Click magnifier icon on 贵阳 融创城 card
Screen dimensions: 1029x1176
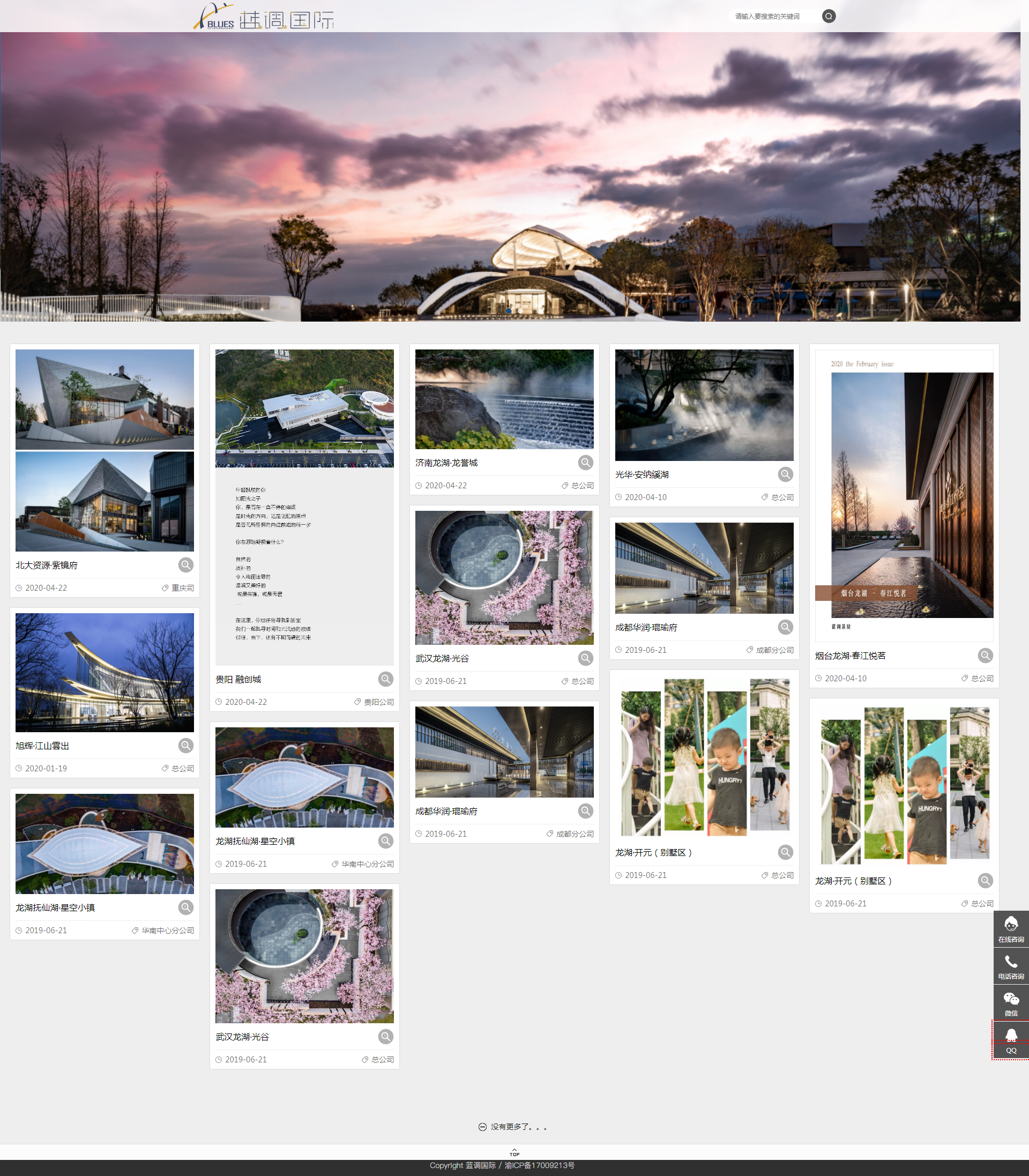[385, 679]
